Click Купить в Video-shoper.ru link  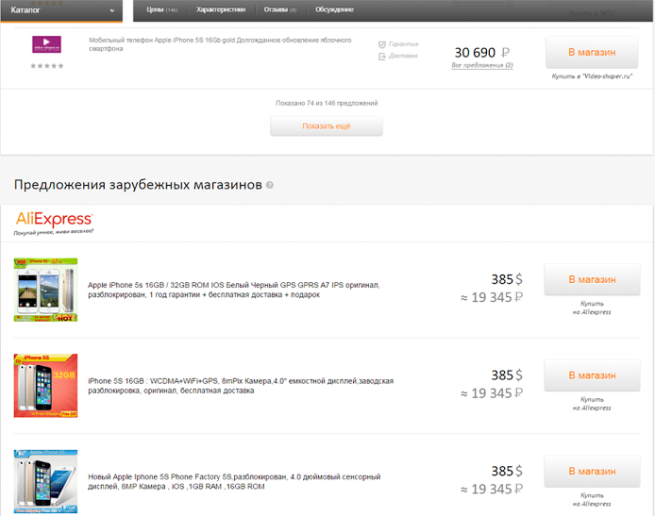592,76
